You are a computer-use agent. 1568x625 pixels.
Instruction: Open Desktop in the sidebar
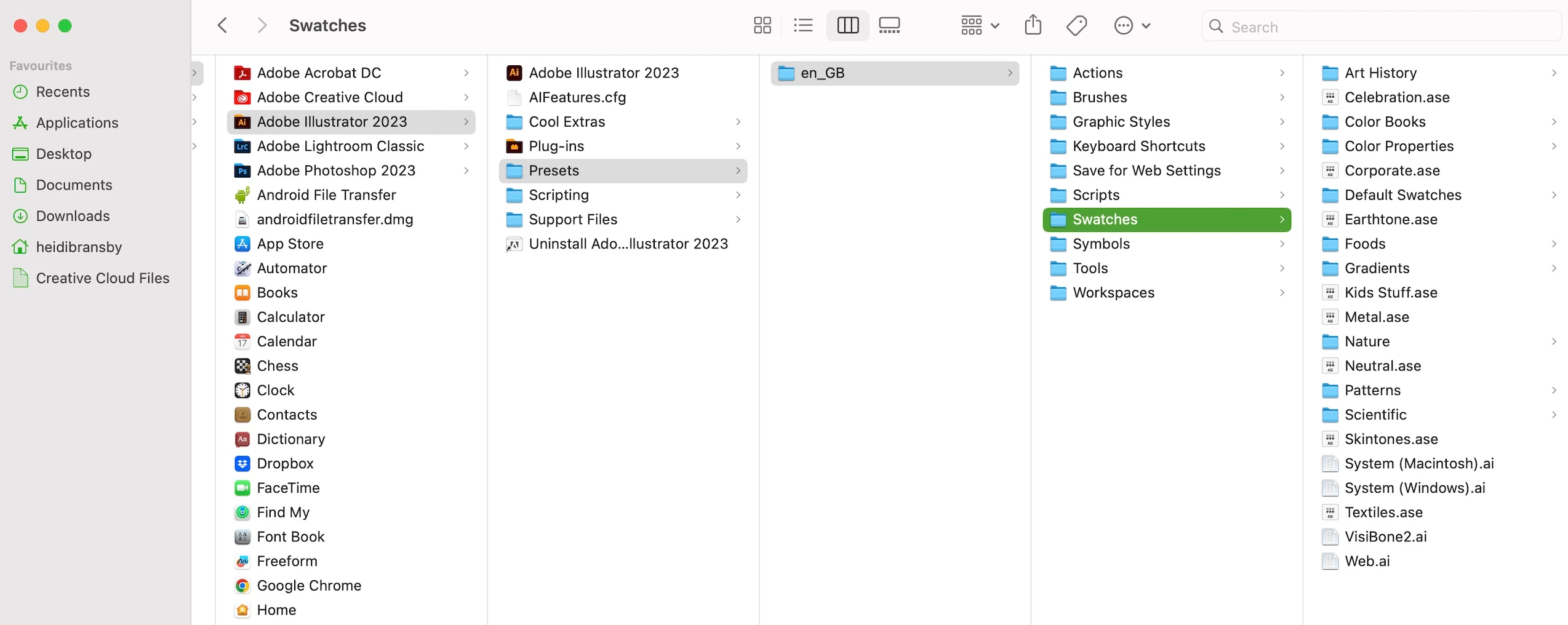[63, 154]
